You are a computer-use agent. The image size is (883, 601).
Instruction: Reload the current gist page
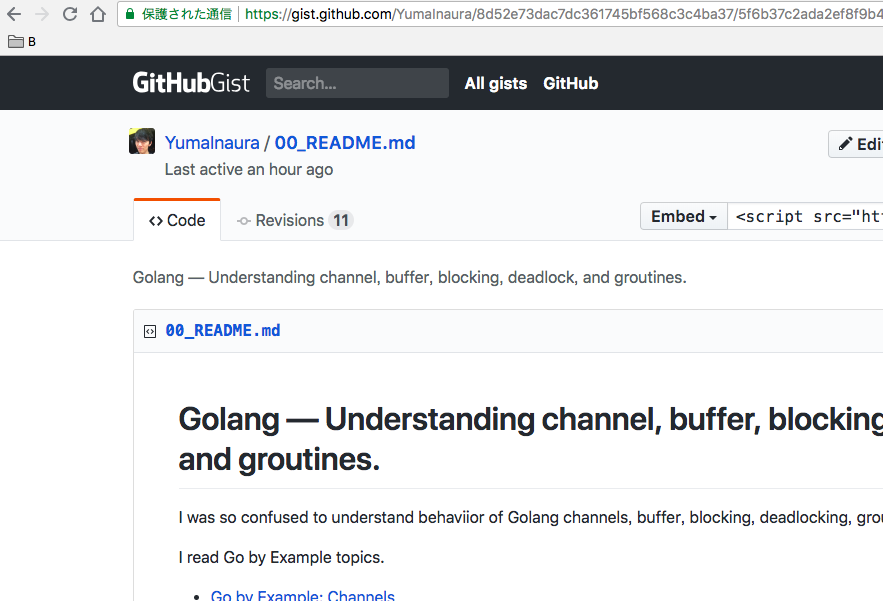tap(70, 15)
